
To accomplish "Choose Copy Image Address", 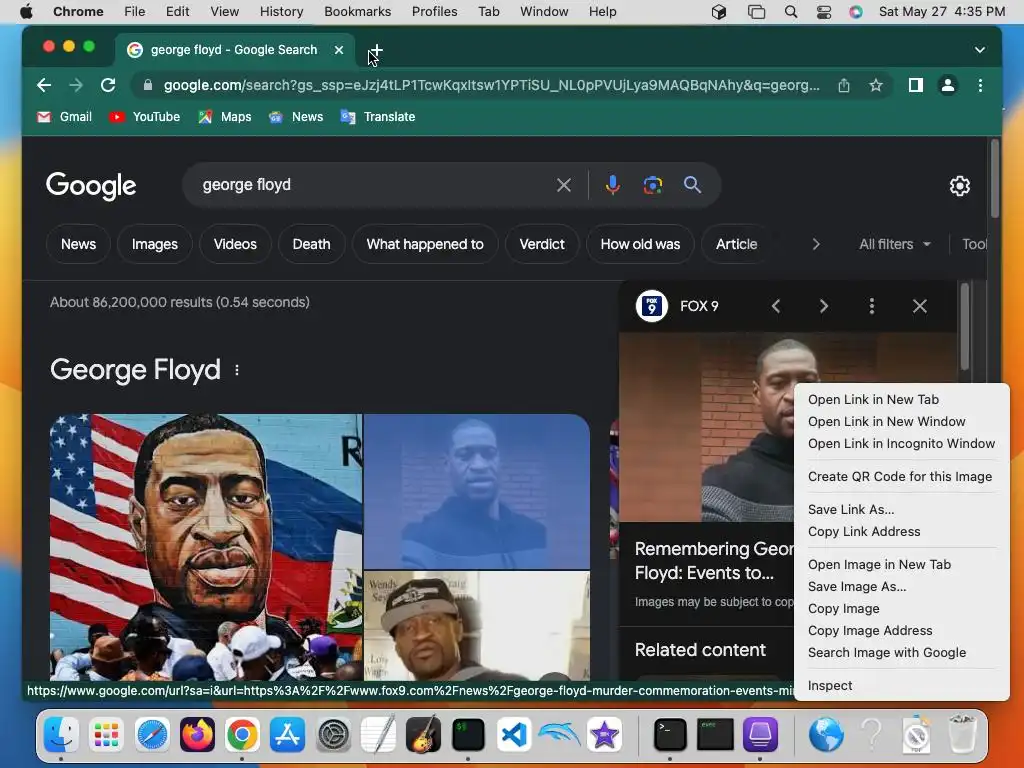I will [870, 631].
